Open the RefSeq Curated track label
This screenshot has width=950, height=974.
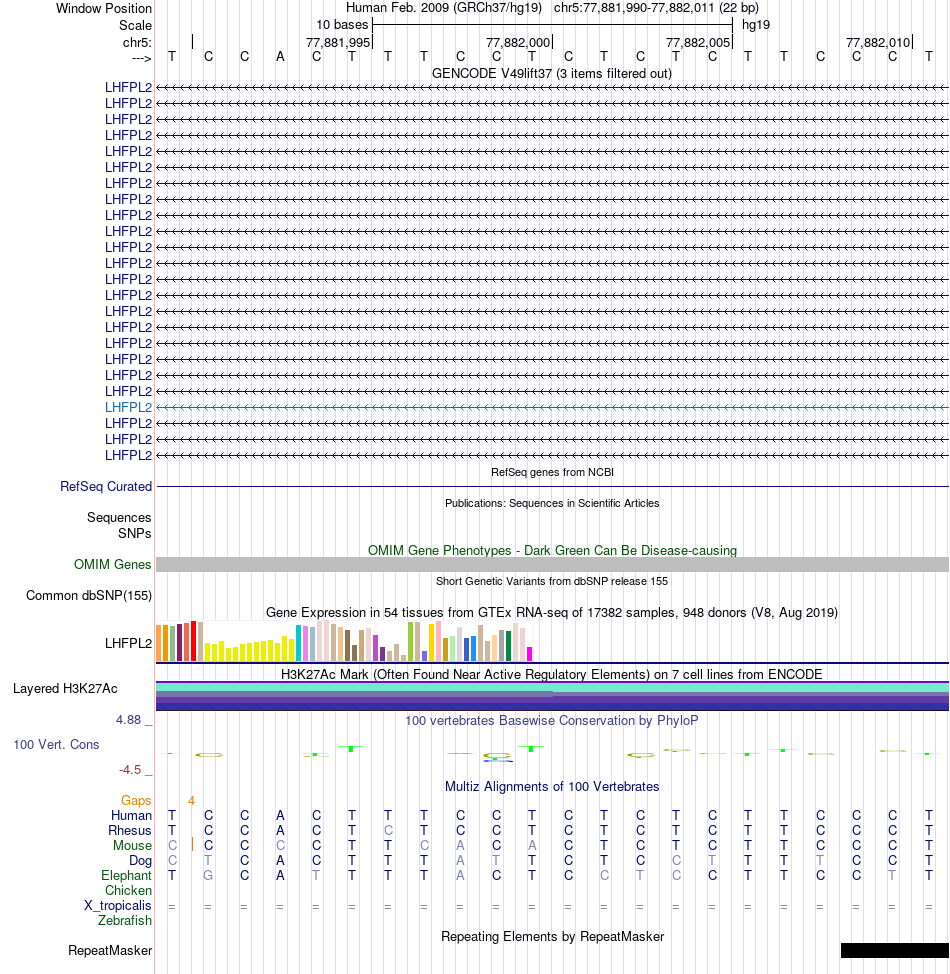[x=106, y=486]
